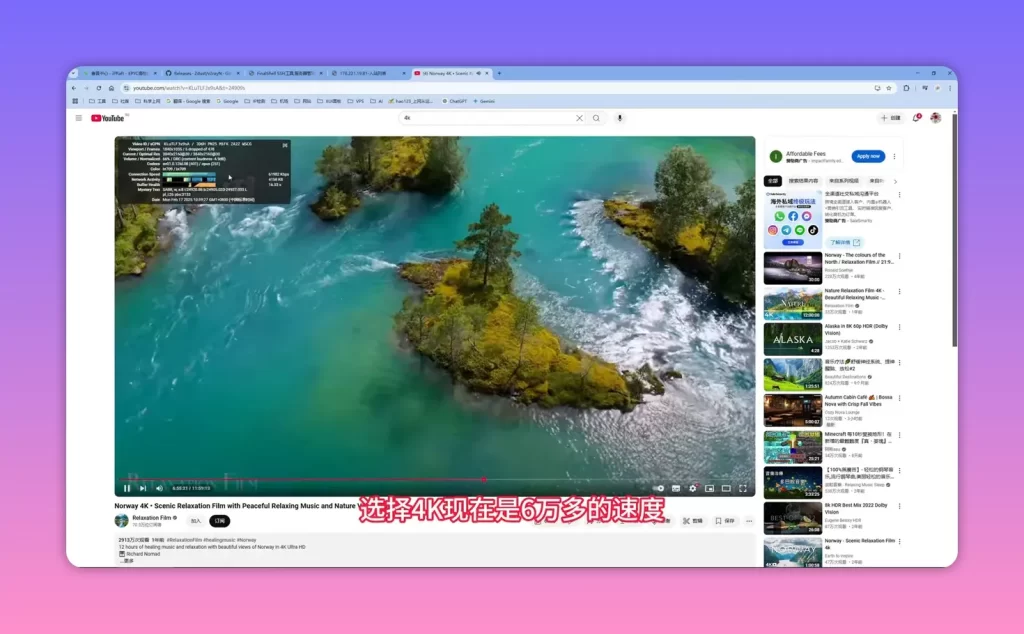Show more filter chips with arrow

coord(895,182)
